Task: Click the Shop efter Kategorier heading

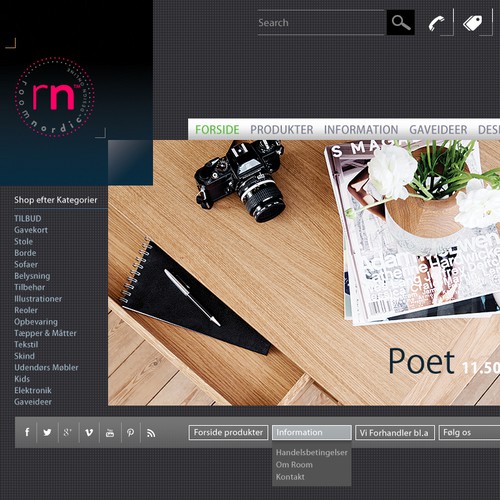Action: (56, 200)
